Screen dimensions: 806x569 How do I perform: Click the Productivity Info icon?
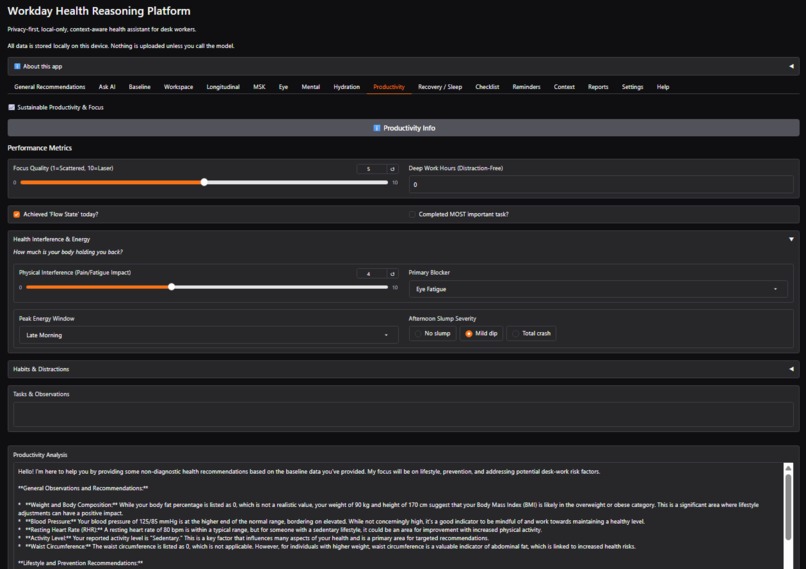click(376, 128)
